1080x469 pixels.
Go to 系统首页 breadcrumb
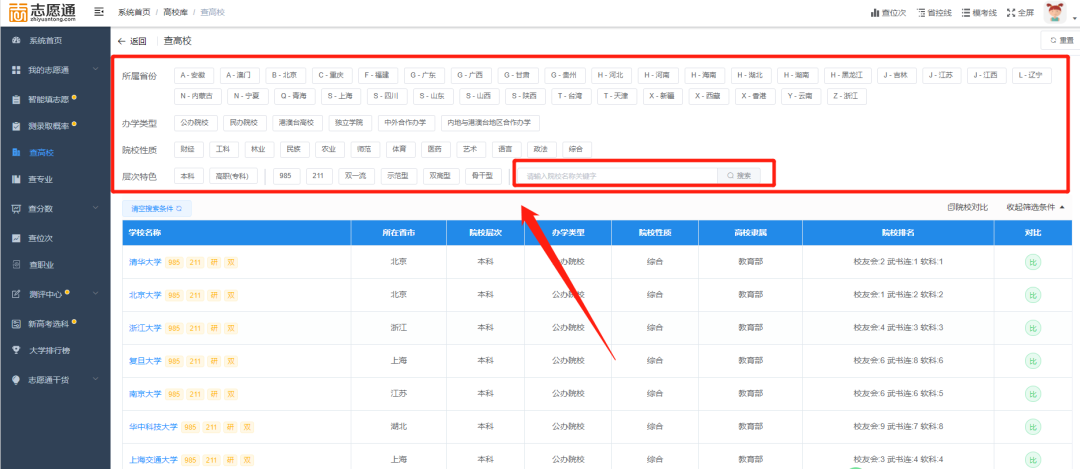click(134, 12)
